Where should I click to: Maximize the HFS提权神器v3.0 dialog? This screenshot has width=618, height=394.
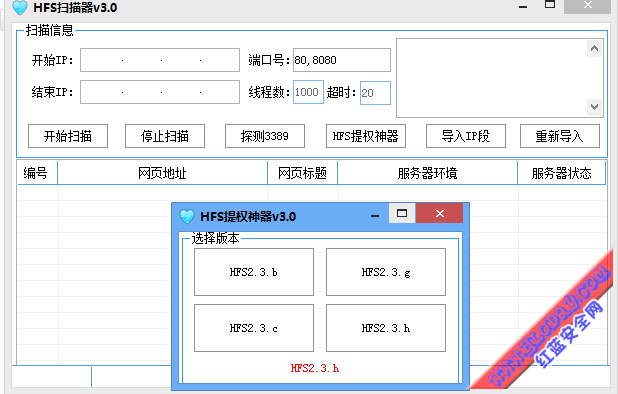pos(402,213)
